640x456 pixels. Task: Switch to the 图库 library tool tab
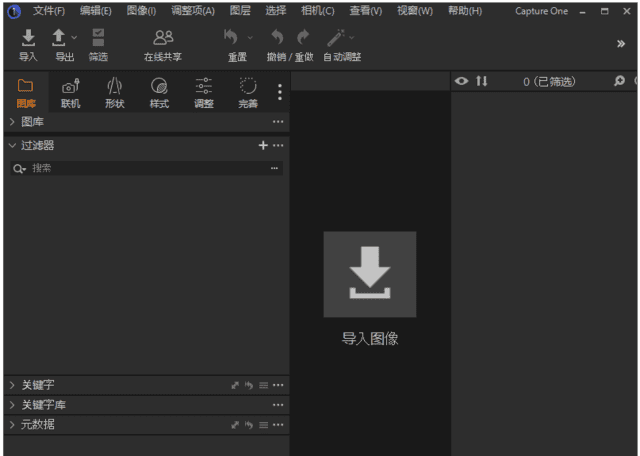pyautogui.click(x=26, y=93)
